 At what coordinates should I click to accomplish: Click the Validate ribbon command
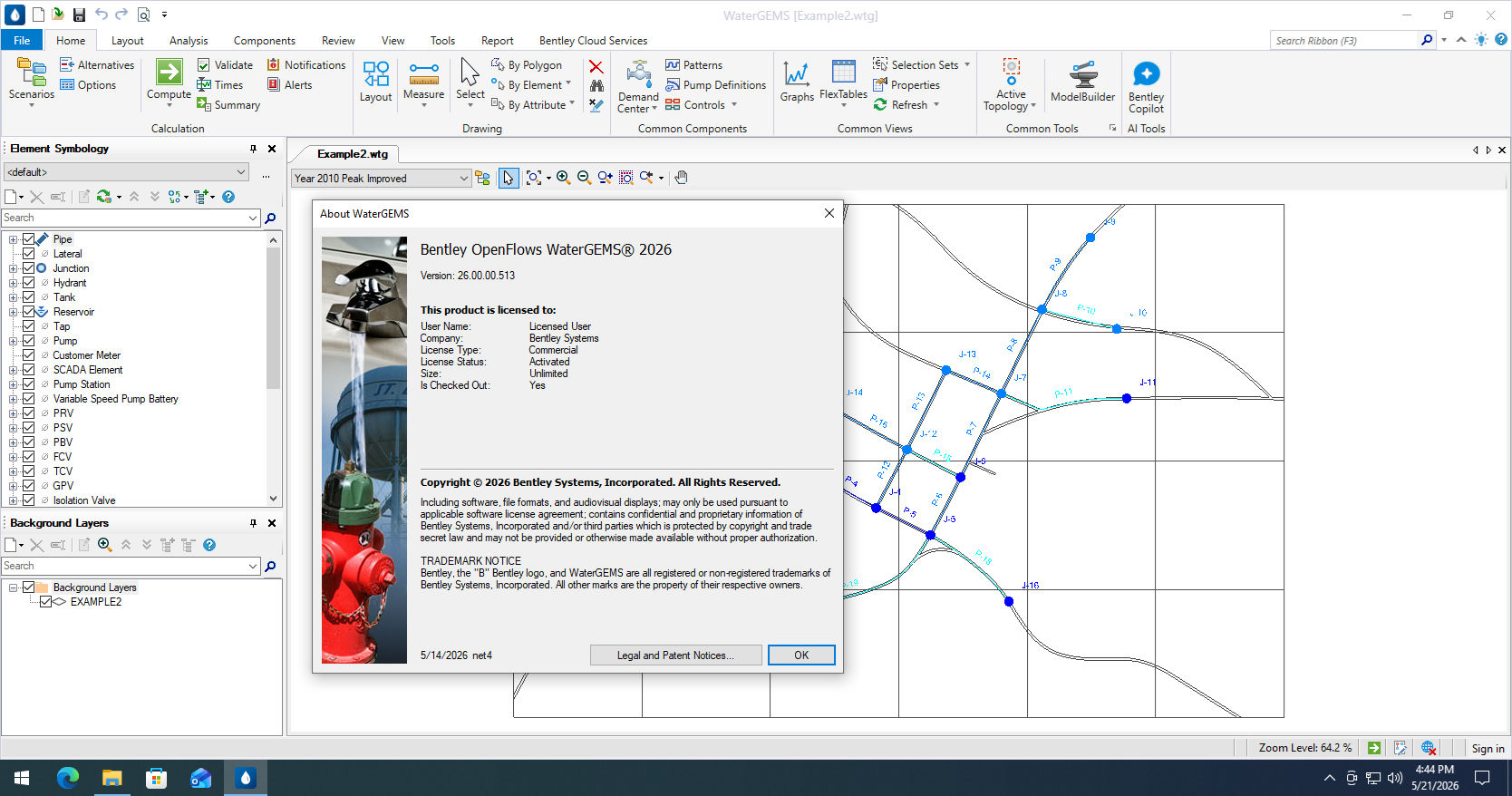tap(225, 65)
